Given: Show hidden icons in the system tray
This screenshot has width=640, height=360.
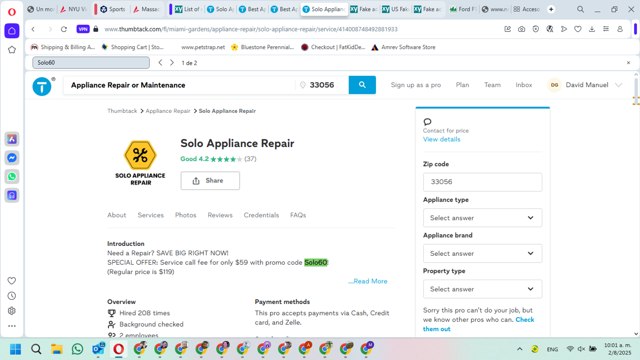Looking at the screenshot, I should point(520,349).
